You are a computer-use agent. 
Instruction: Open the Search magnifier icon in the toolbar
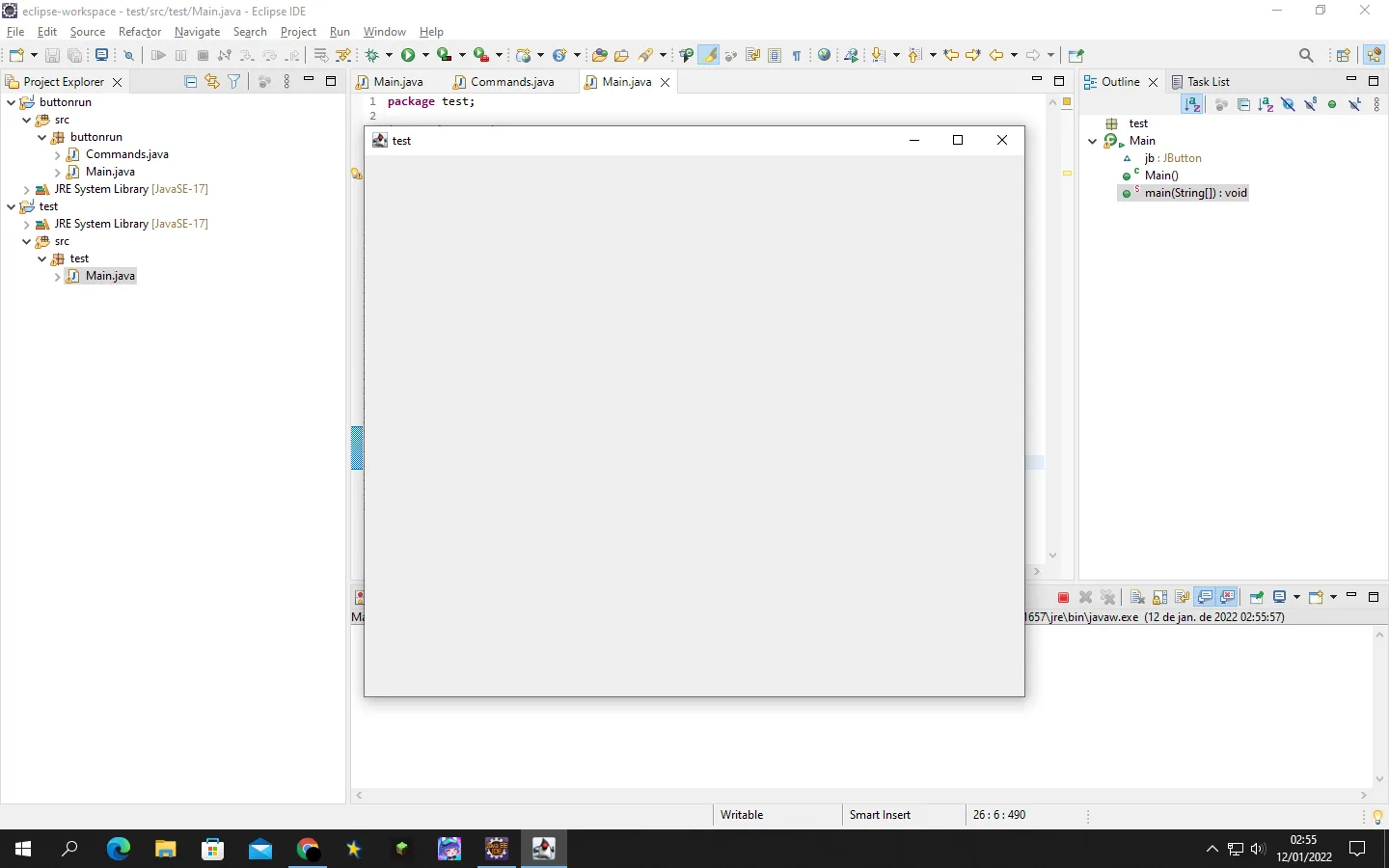(x=1306, y=55)
